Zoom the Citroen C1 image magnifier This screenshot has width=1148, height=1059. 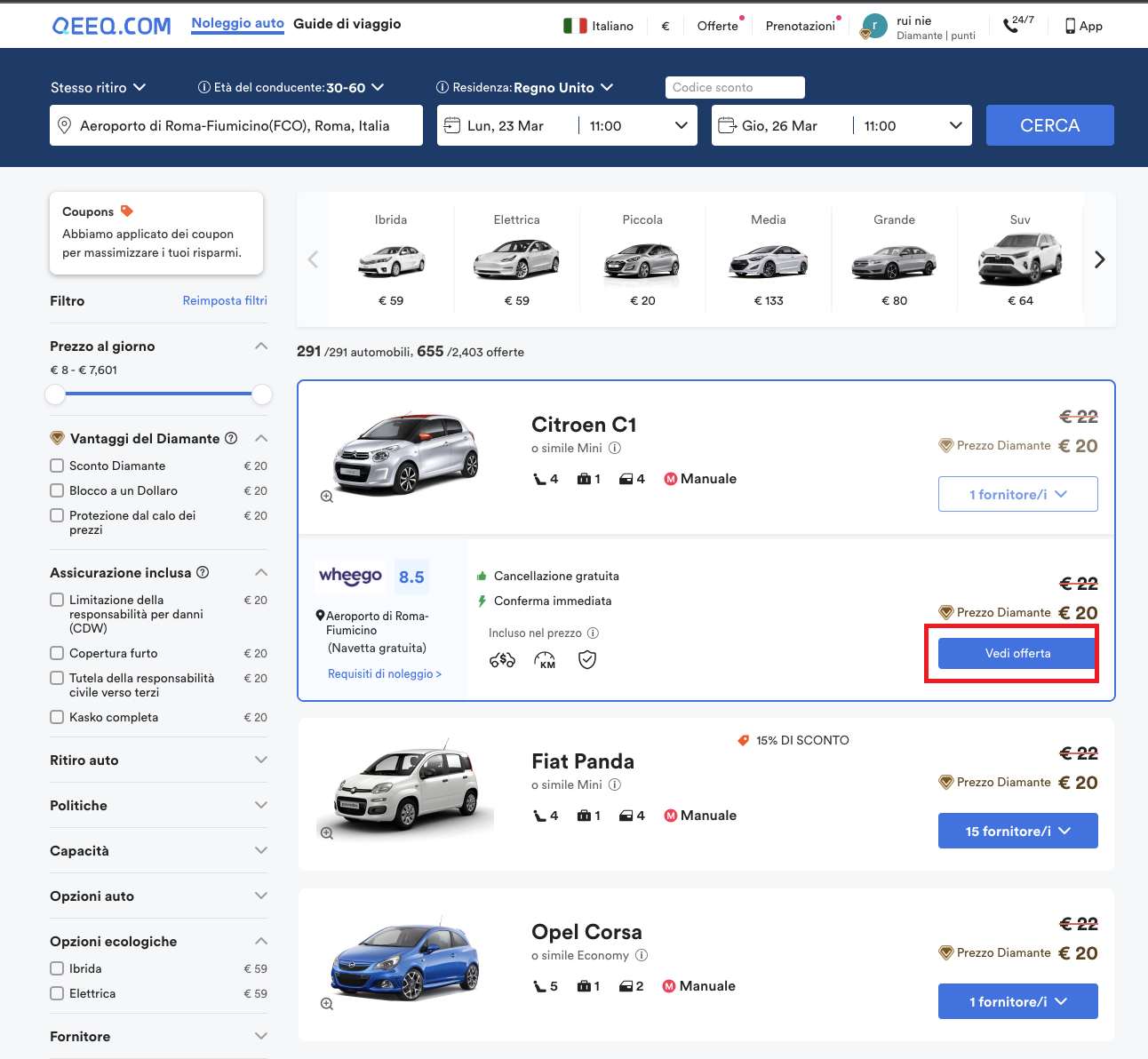pyautogui.click(x=327, y=497)
